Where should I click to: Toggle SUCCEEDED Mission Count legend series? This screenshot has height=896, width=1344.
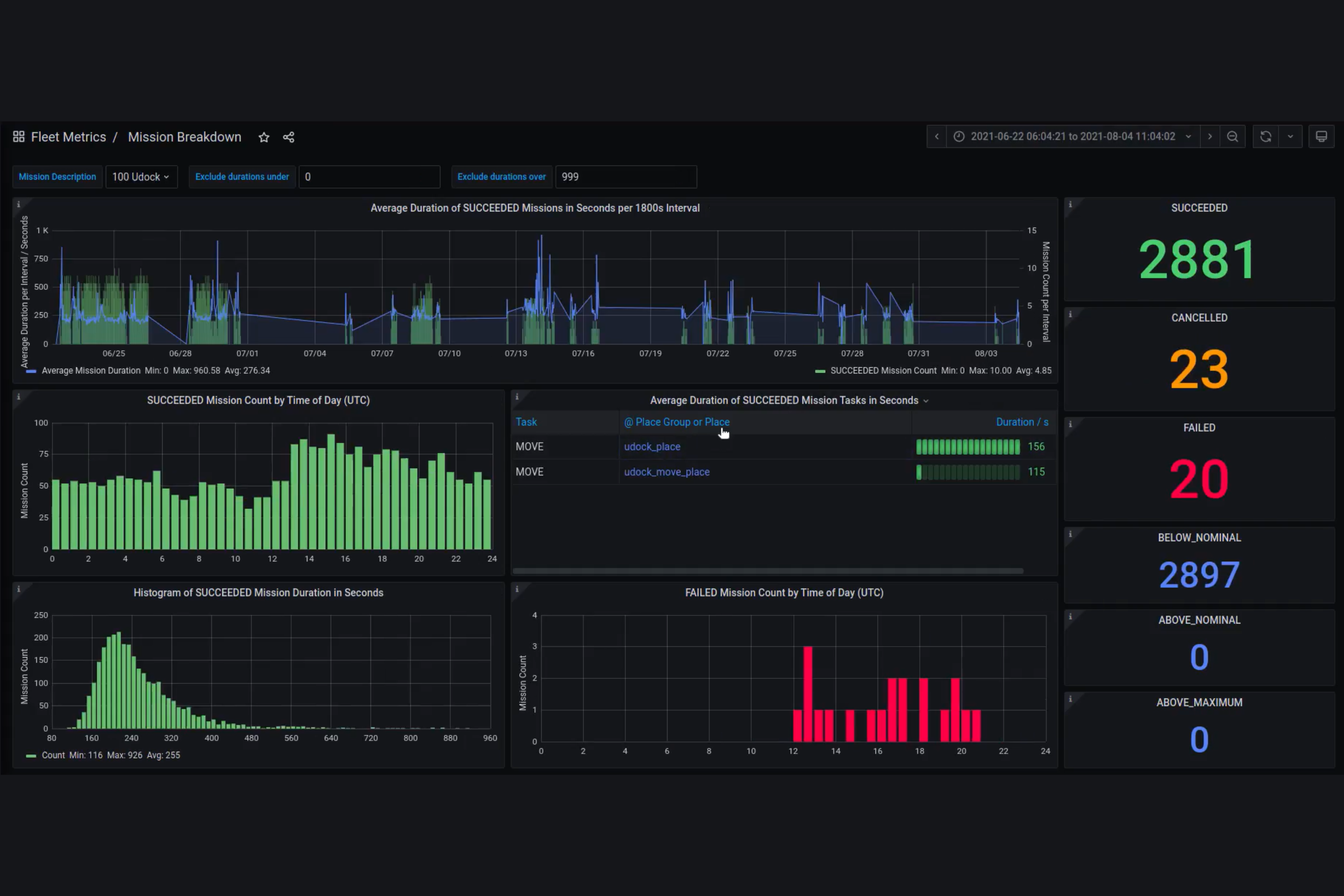click(883, 370)
